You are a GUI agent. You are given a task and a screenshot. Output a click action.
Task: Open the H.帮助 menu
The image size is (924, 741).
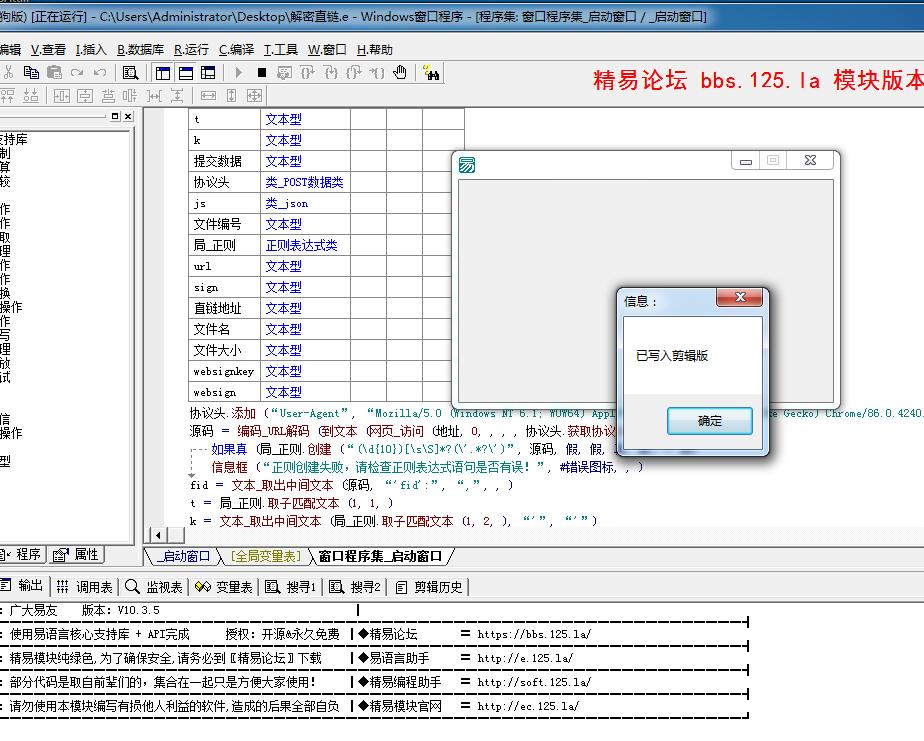[375, 50]
